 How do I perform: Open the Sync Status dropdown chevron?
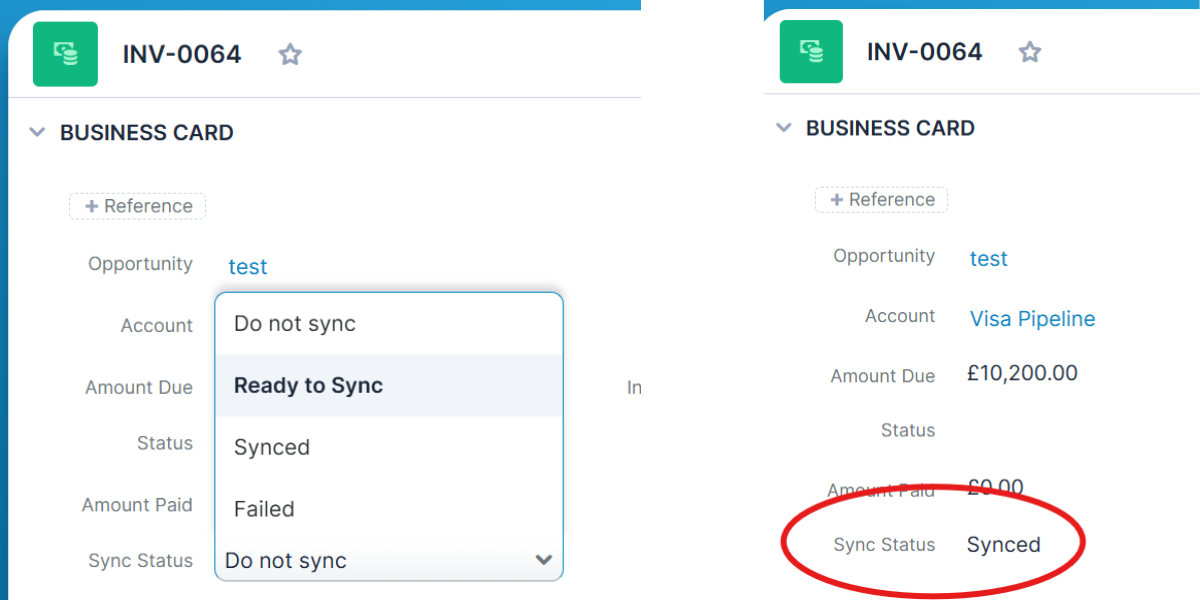pos(544,560)
